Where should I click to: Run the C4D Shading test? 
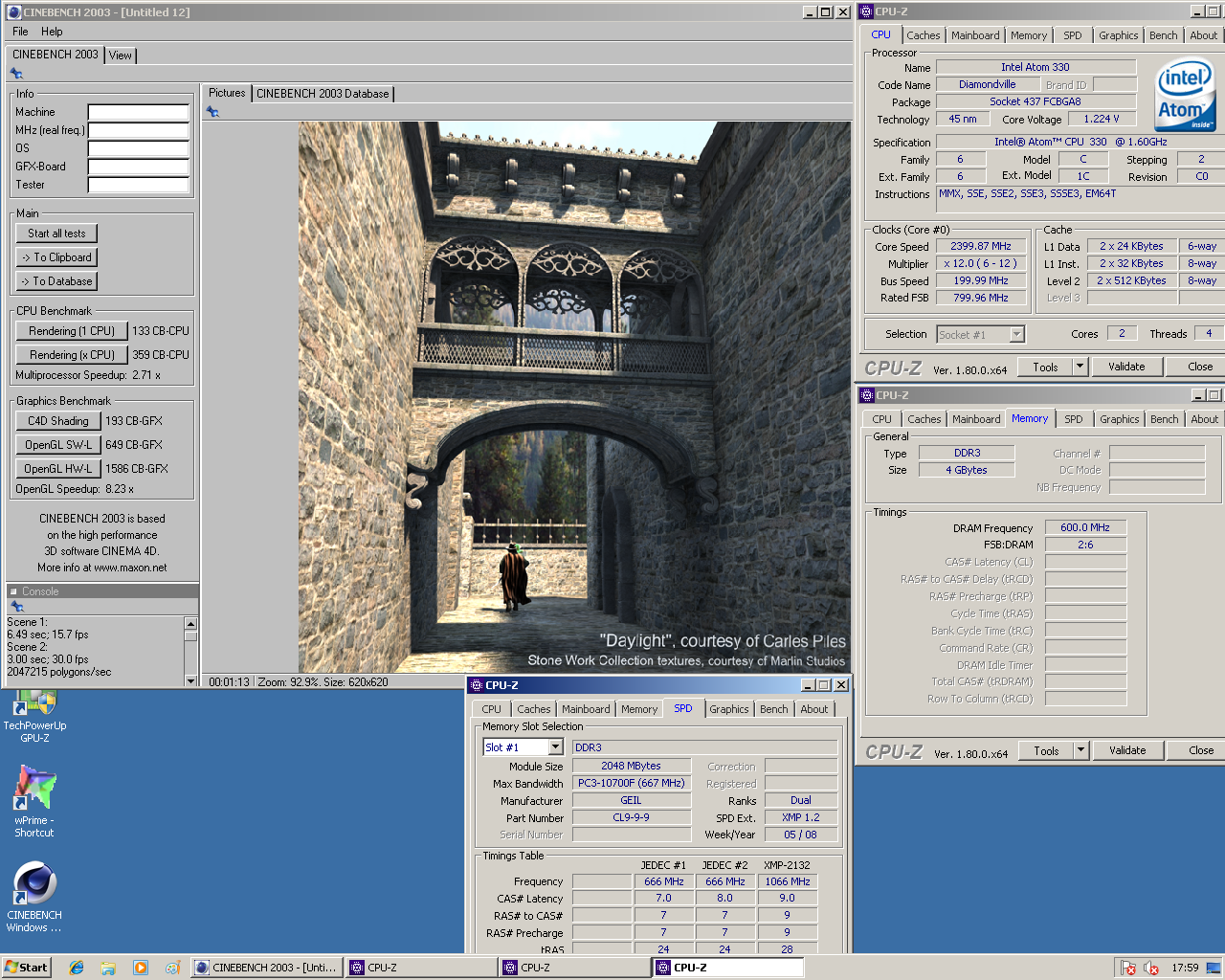coord(57,421)
